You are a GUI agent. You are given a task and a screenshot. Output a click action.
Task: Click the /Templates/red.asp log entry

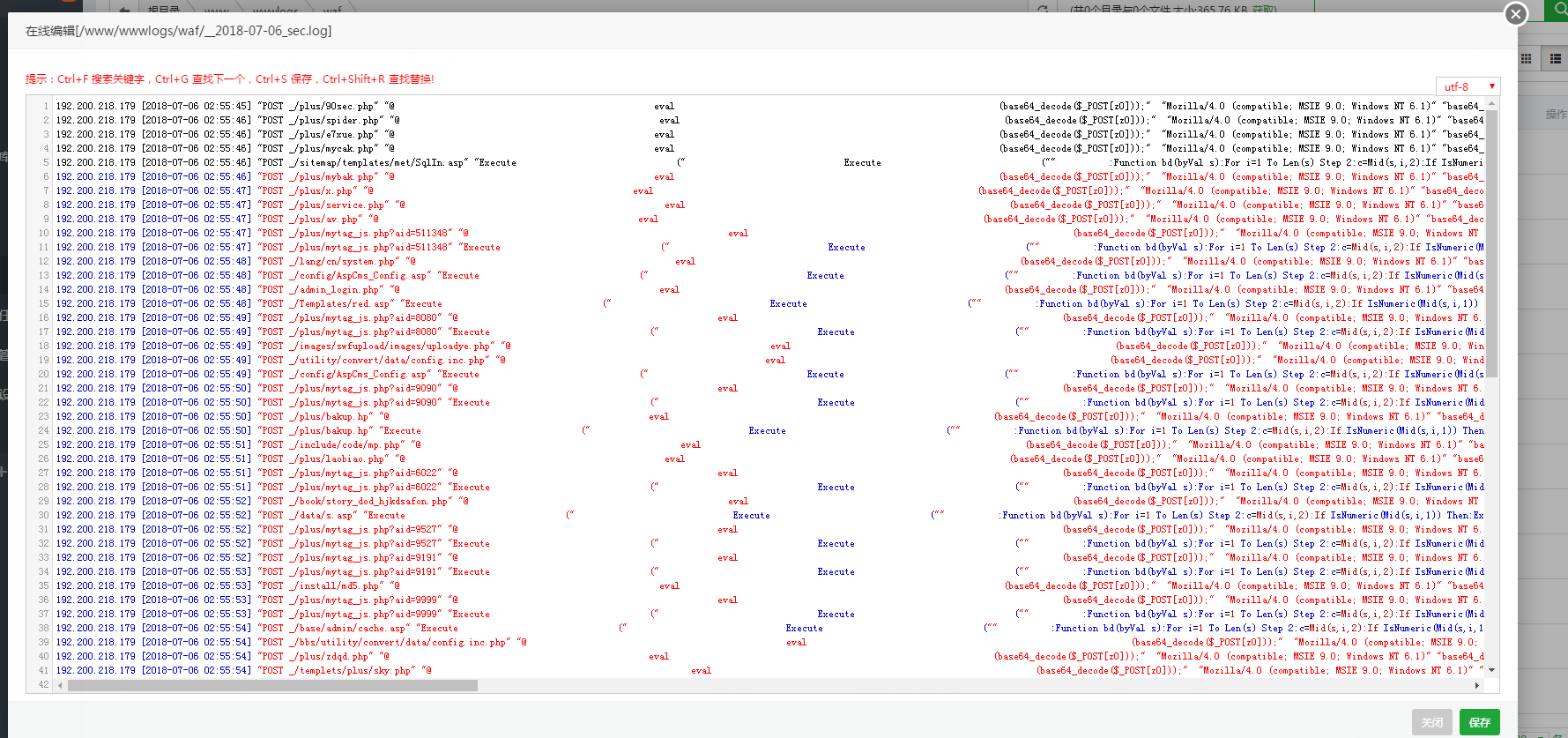coord(770,303)
